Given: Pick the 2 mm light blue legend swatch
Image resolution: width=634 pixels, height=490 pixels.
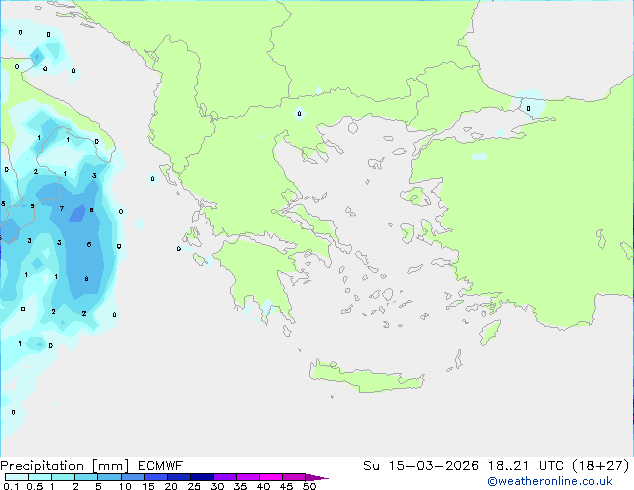Looking at the screenshot, I should coord(87,477).
